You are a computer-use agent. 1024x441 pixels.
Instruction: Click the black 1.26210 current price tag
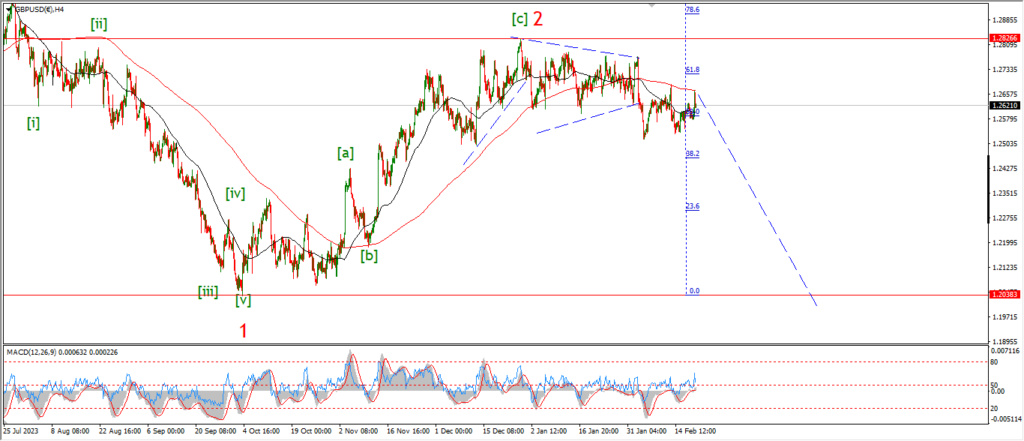click(1002, 105)
